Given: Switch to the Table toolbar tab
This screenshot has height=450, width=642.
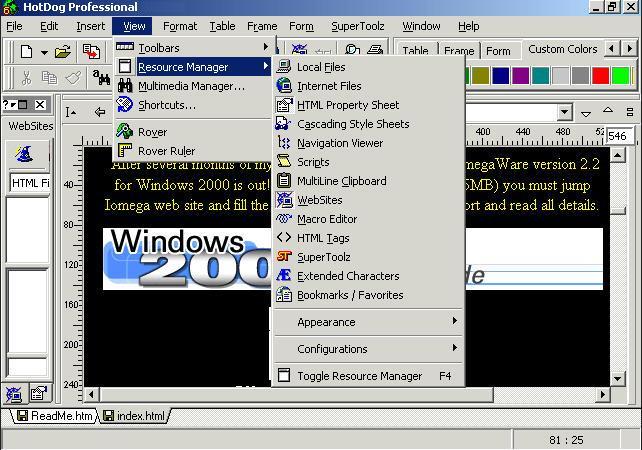Looking at the screenshot, I should 415,50.
